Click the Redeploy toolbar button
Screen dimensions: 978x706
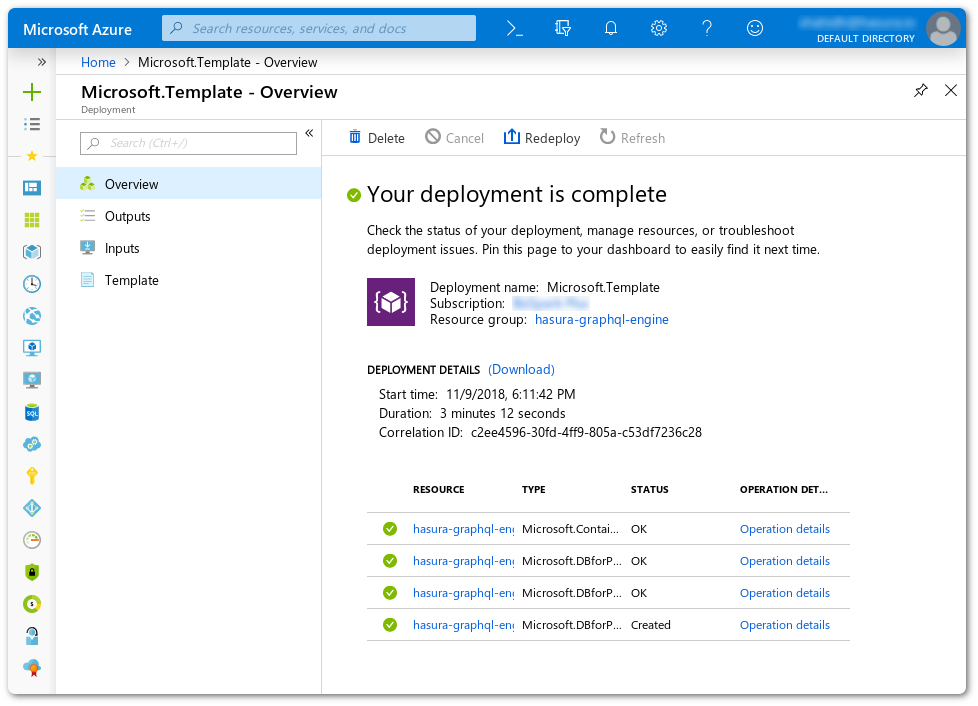[x=541, y=138]
